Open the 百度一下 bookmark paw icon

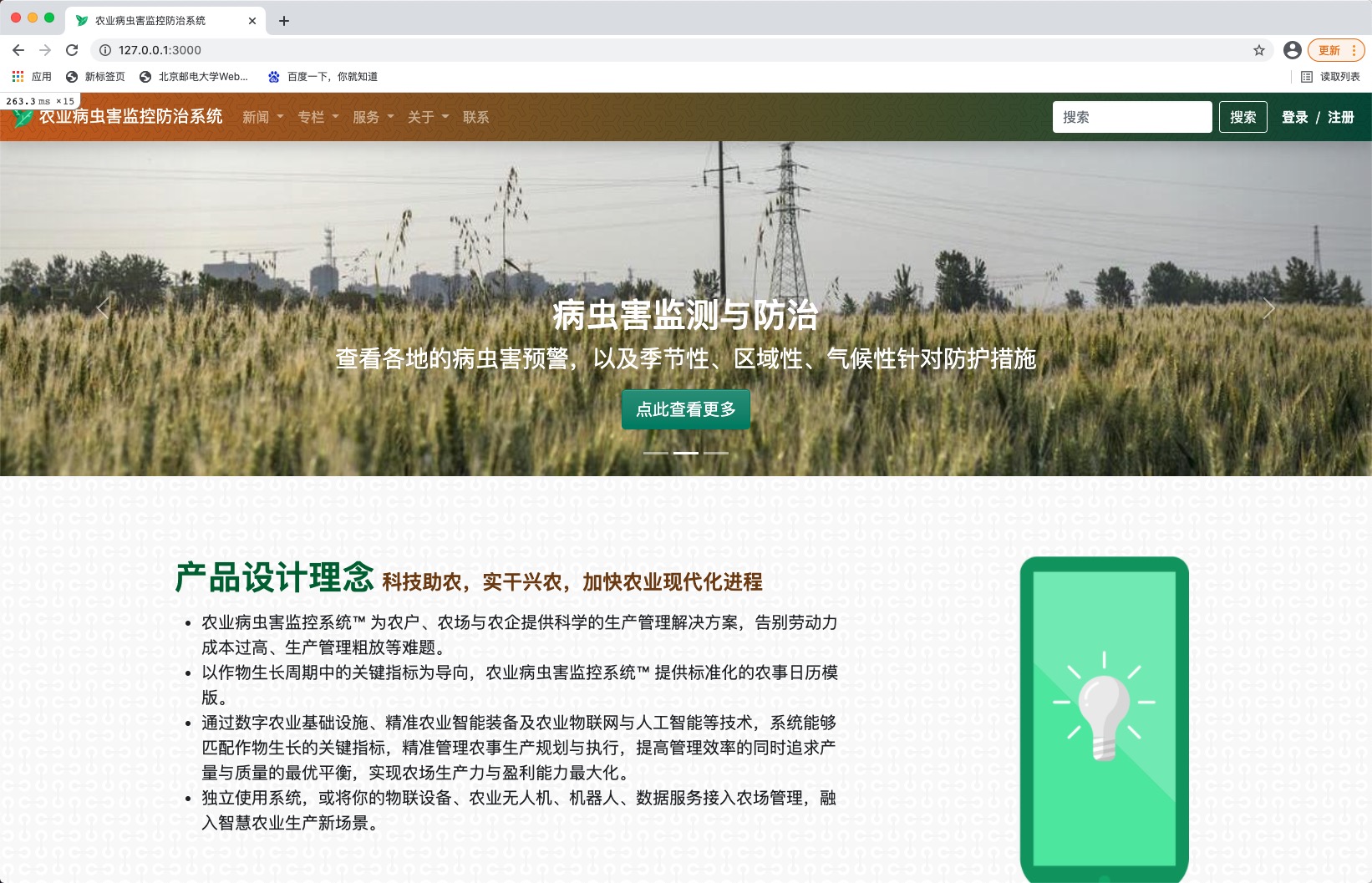pyautogui.click(x=272, y=76)
